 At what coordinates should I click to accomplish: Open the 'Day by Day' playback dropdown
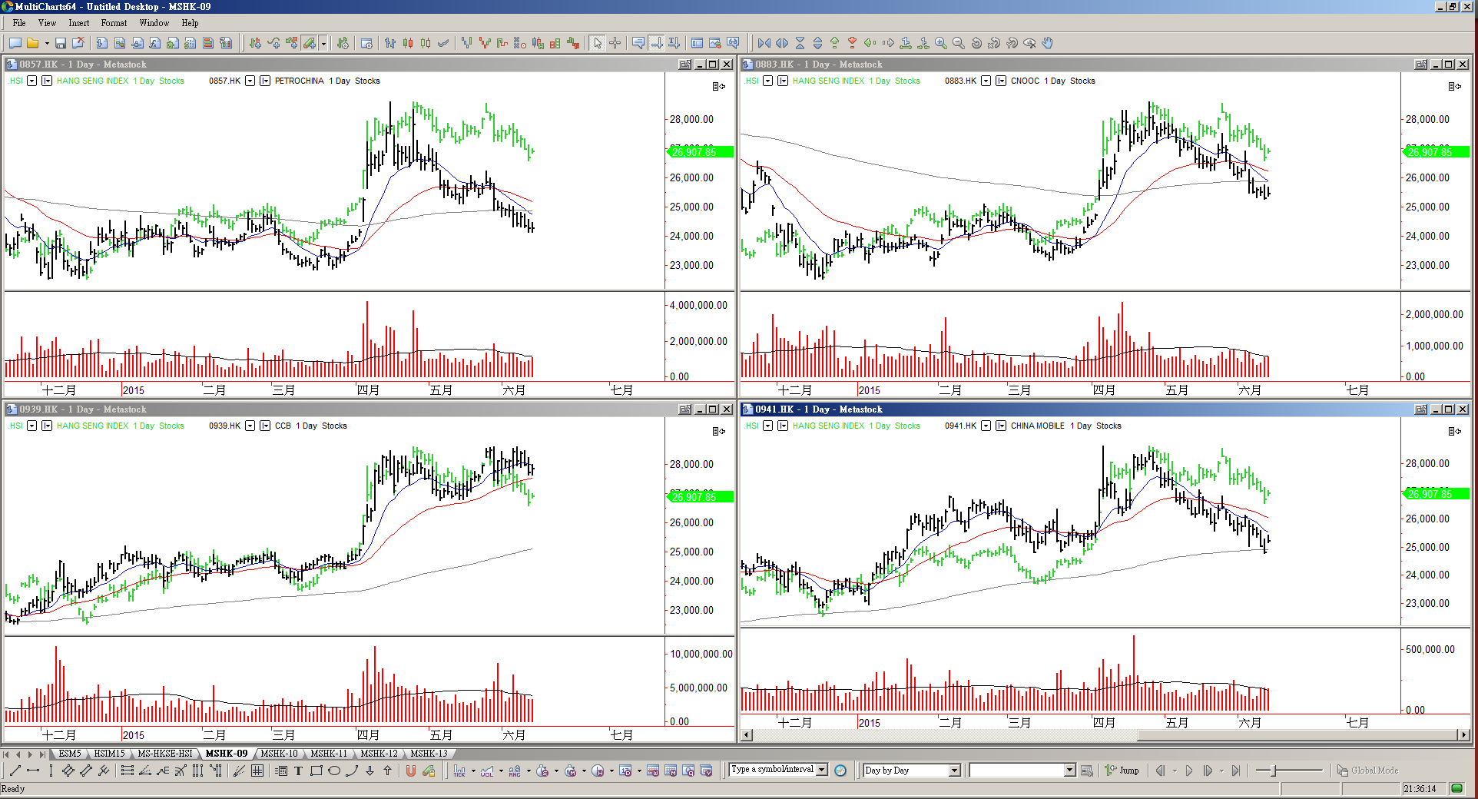coord(954,771)
